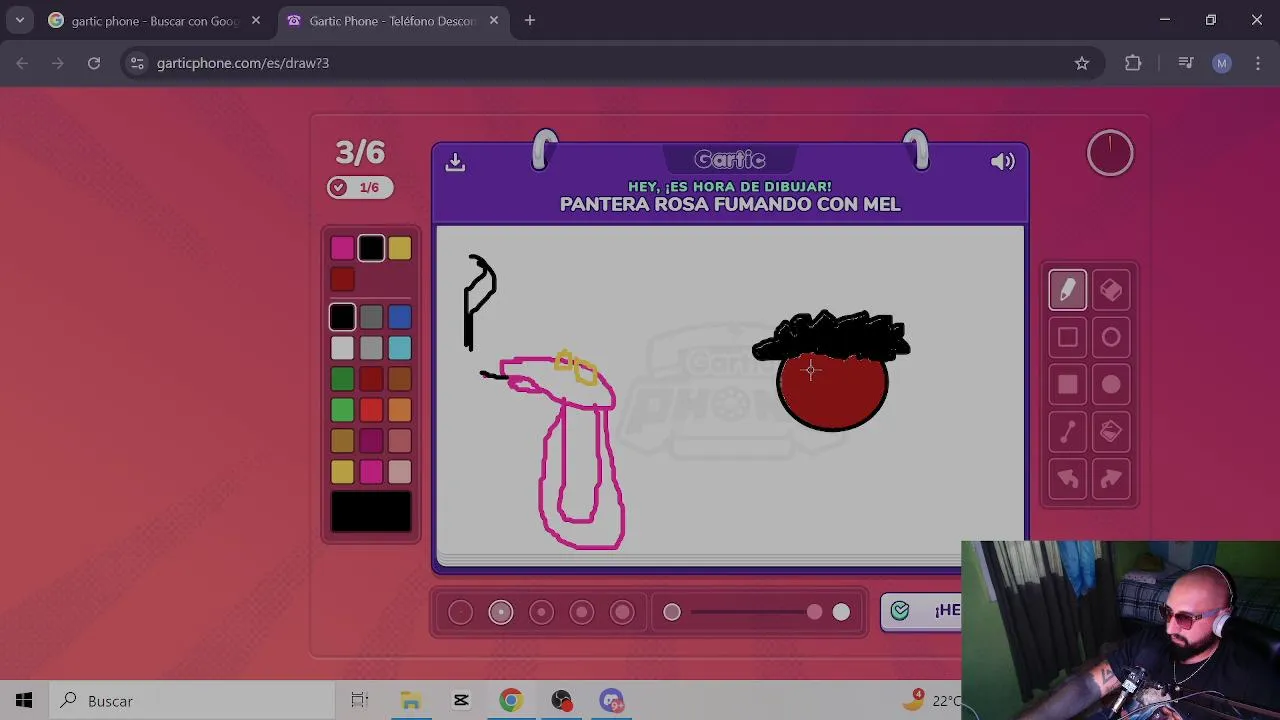Set the opacity slider to minimum
This screenshot has height=720, width=1280.
tap(672, 612)
